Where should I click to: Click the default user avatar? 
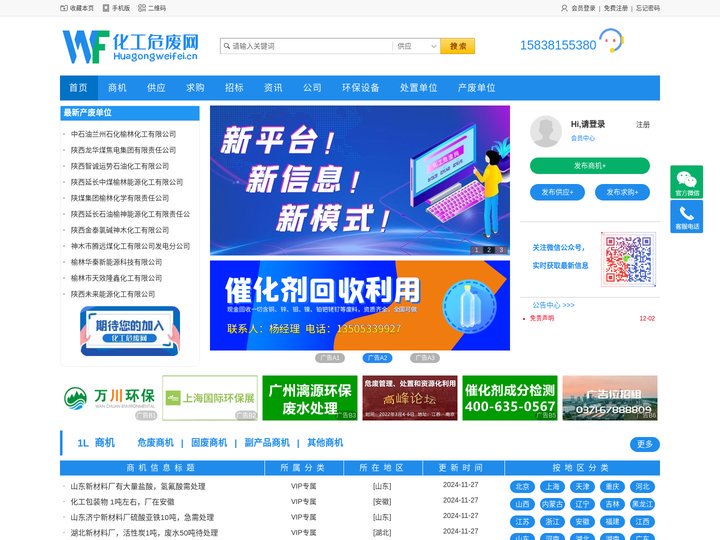point(546,131)
